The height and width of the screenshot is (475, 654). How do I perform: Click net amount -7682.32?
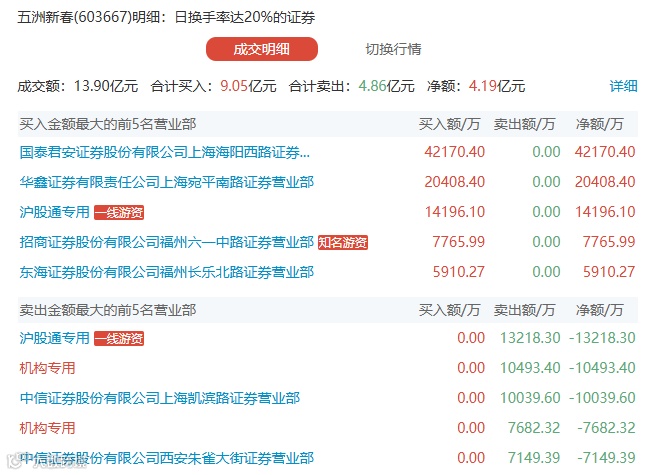[x=606, y=428]
